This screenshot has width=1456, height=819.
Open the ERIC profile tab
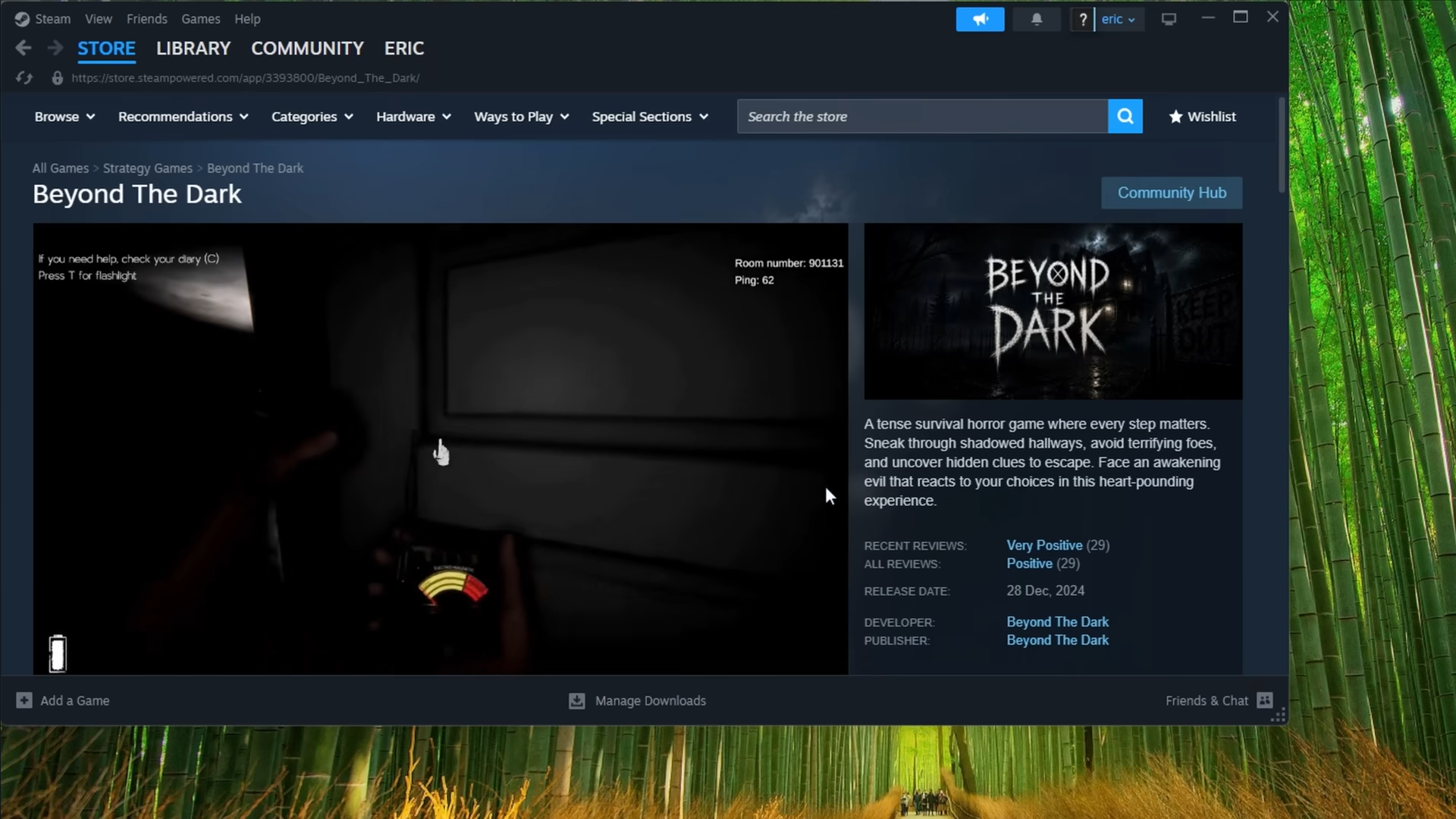pos(403,49)
